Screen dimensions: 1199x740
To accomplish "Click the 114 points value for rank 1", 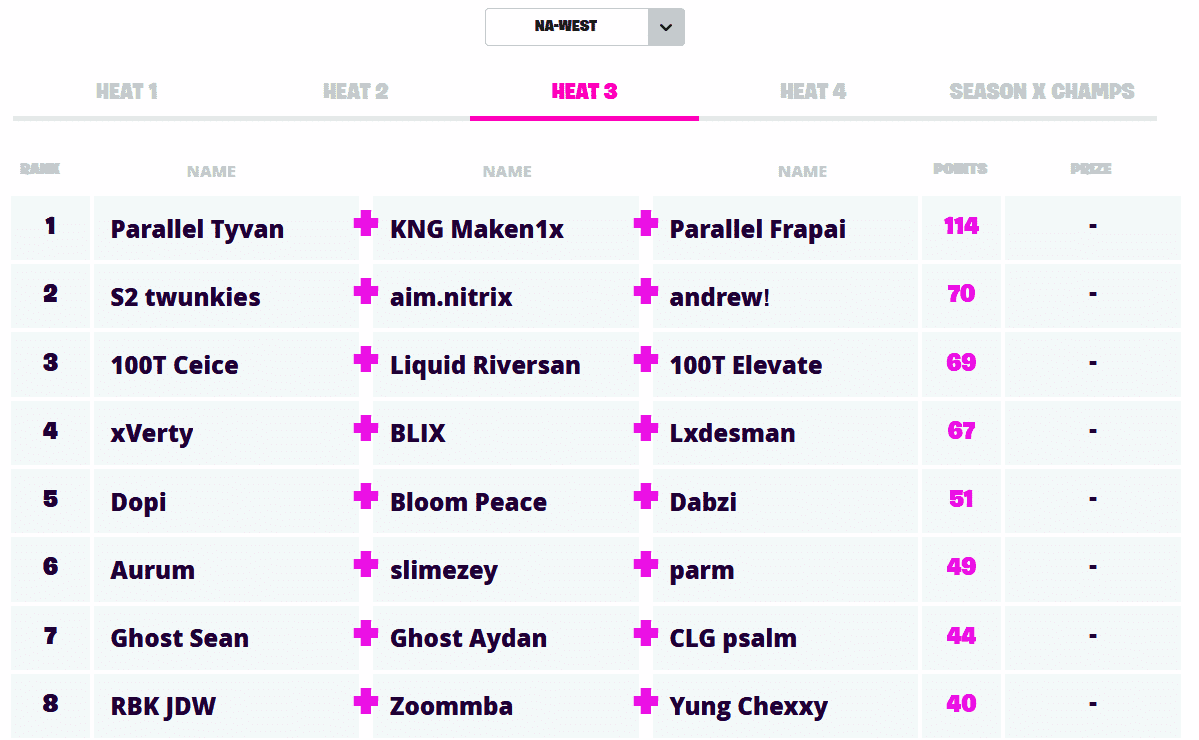I will point(961,226).
